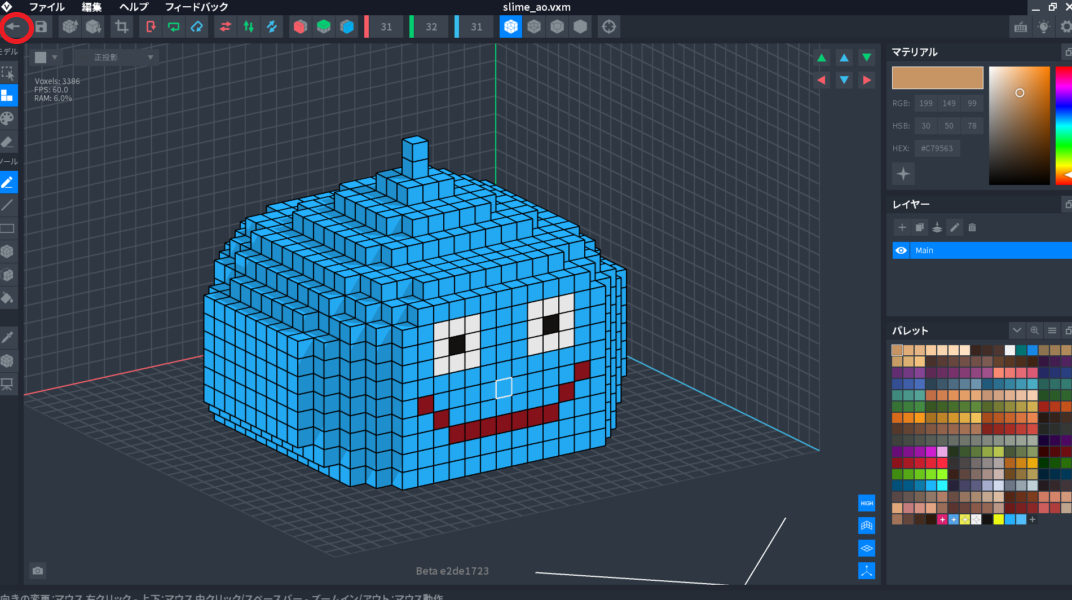This screenshot has height=600, width=1072.
Task: Select the line tool
Action: click(8, 205)
